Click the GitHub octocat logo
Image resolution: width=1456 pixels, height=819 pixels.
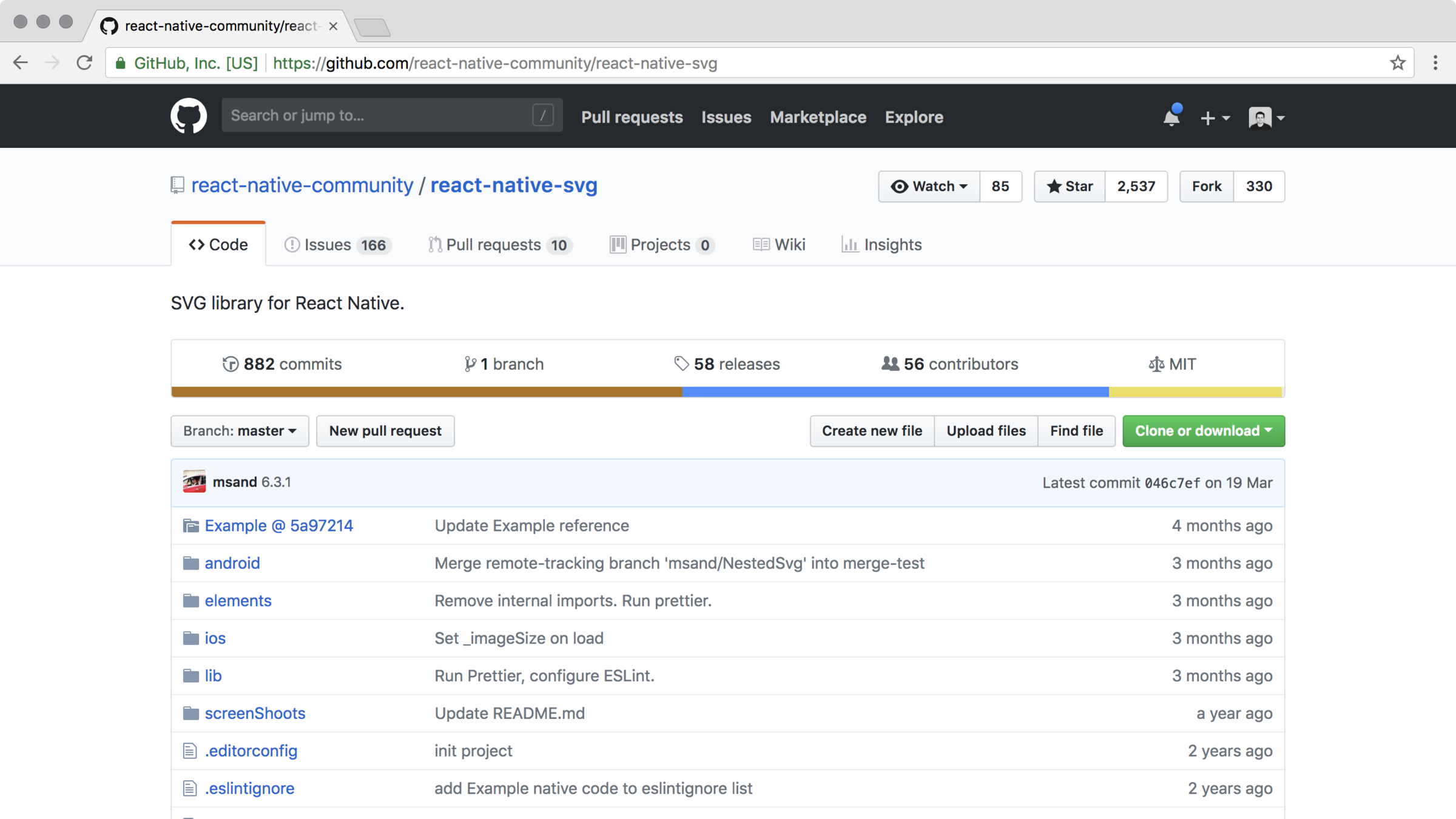click(188, 116)
